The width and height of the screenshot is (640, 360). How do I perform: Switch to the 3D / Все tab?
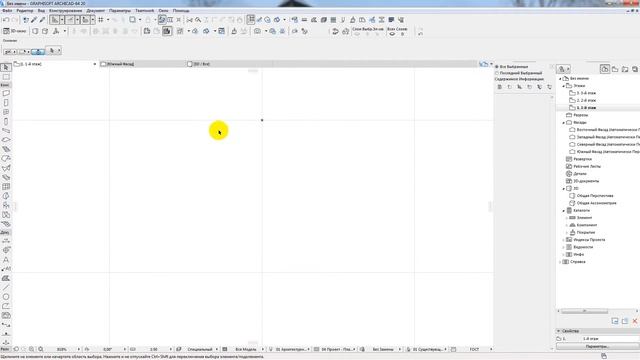click(x=229, y=64)
